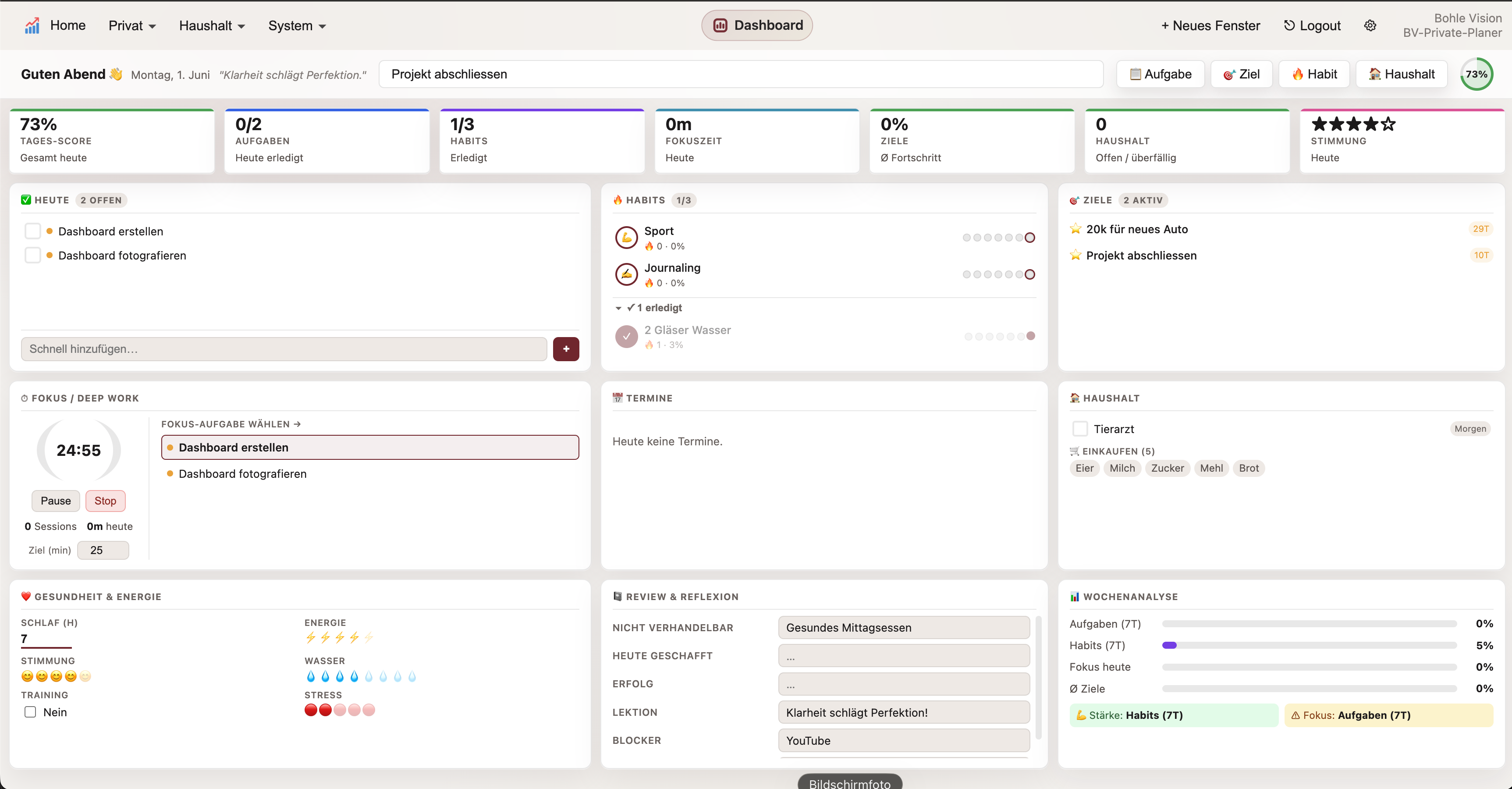Screen dimensions: 1512x789
Task: Click the Milch shopping tag
Action: [x=1122, y=468]
